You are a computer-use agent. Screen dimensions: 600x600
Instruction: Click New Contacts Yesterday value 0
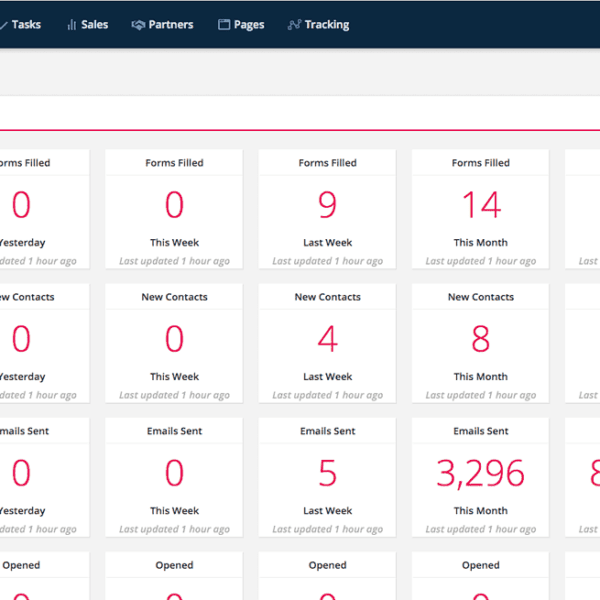[21, 339]
